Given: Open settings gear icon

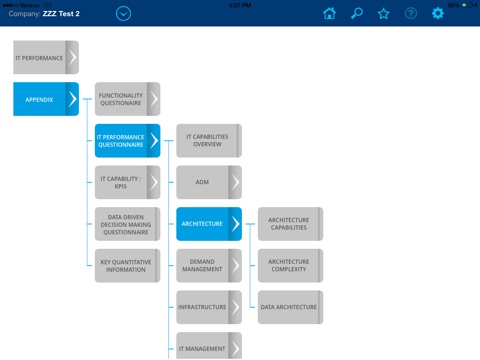Looking at the screenshot, I should coord(438,14).
